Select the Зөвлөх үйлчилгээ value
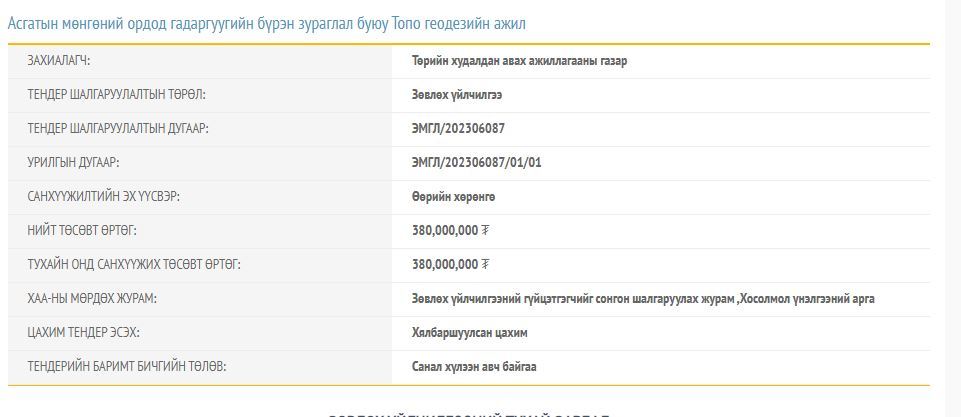 [x=457, y=95]
